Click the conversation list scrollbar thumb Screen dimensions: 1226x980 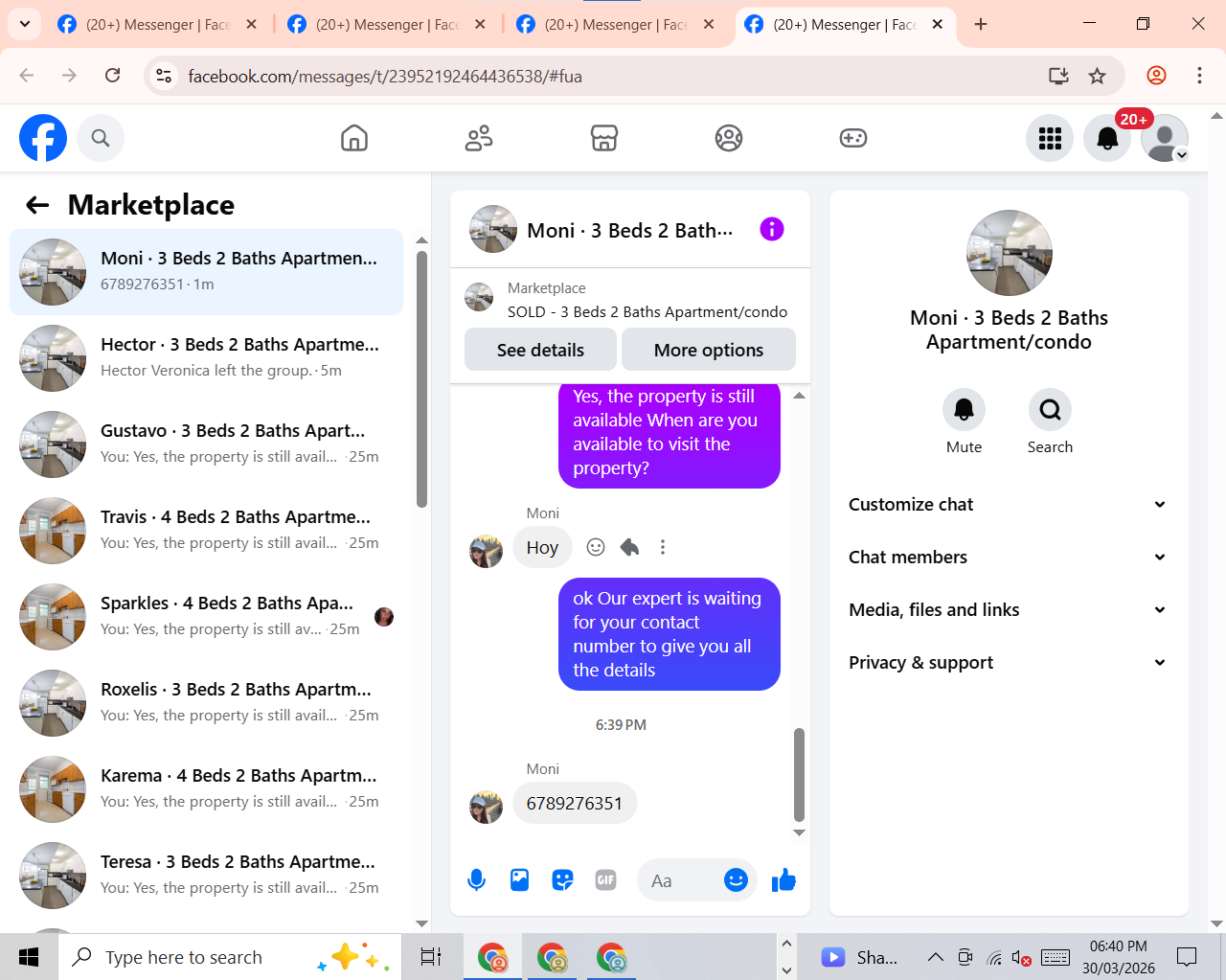coord(421,378)
